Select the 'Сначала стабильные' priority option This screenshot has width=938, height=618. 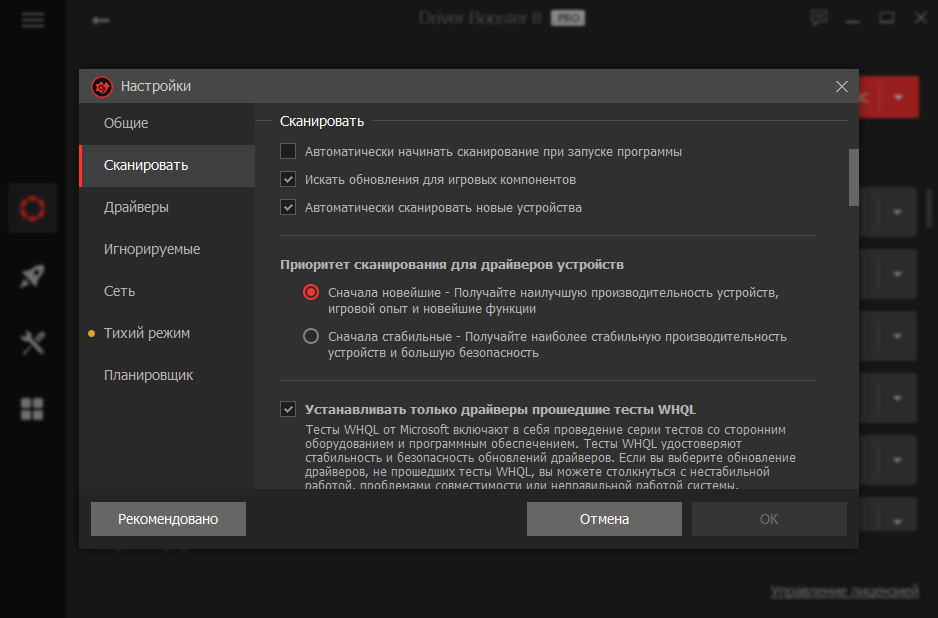pyautogui.click(x=311, y=337)
